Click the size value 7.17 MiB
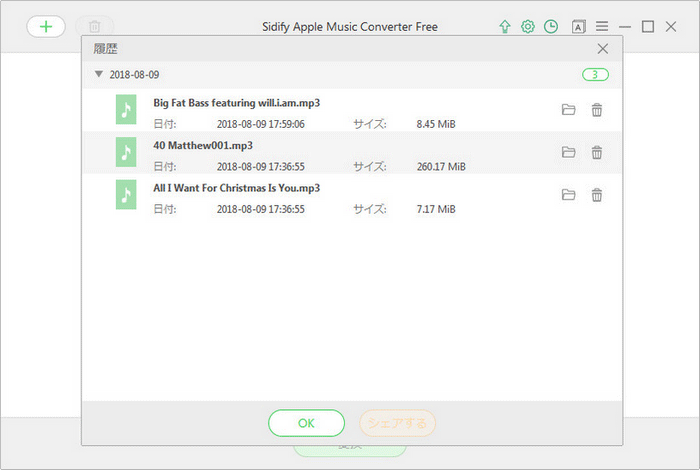Image resolution: width=700 pixels, height=470 pixels. 436,209
